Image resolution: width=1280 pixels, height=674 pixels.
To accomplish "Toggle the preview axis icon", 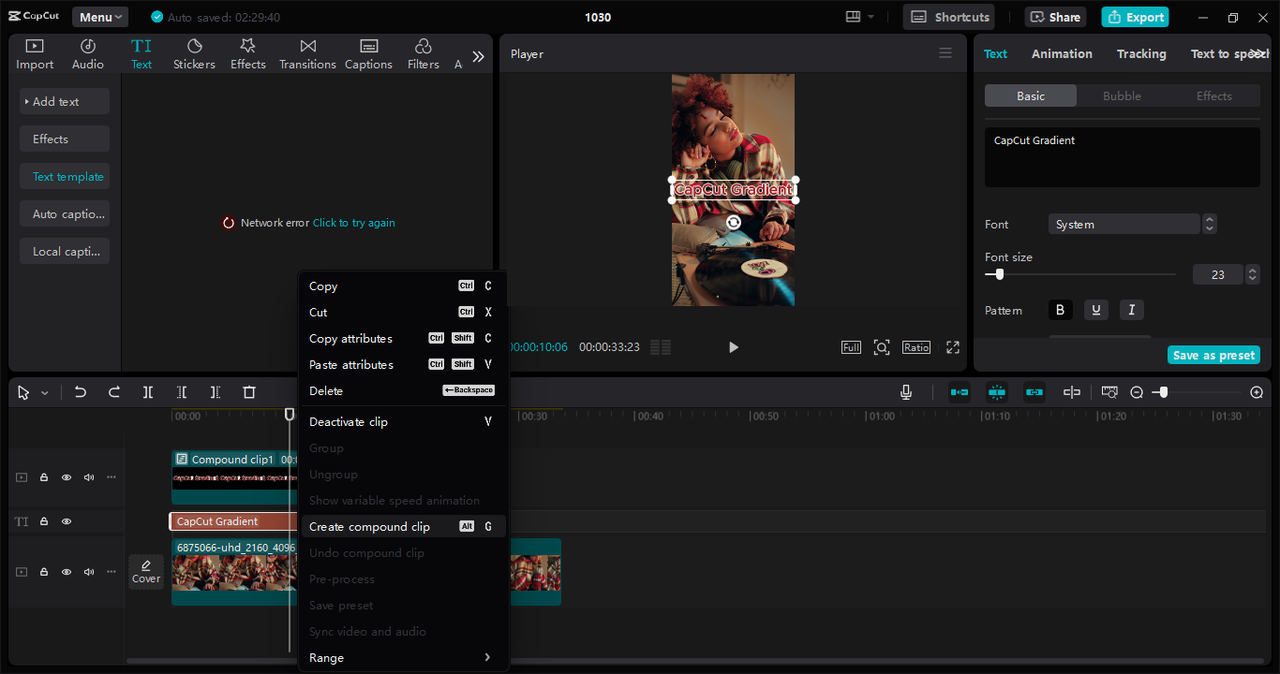I will point(1071,392).
